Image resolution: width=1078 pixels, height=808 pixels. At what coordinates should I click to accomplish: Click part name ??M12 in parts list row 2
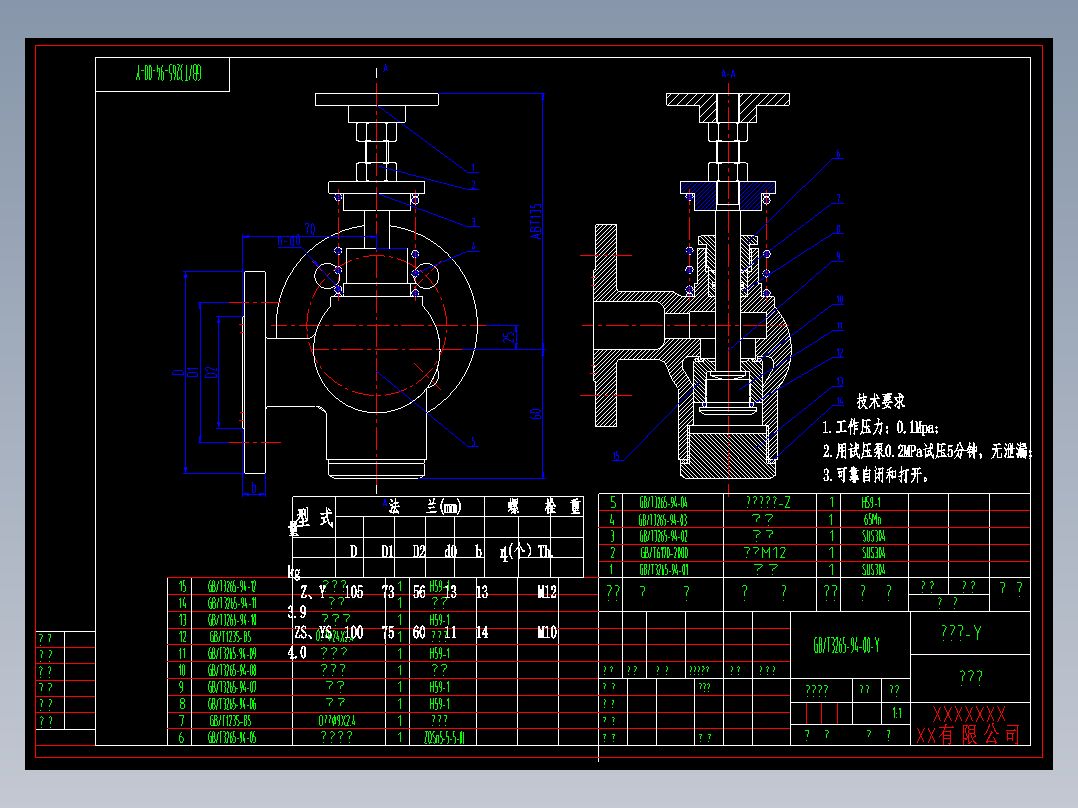point(764,552)
